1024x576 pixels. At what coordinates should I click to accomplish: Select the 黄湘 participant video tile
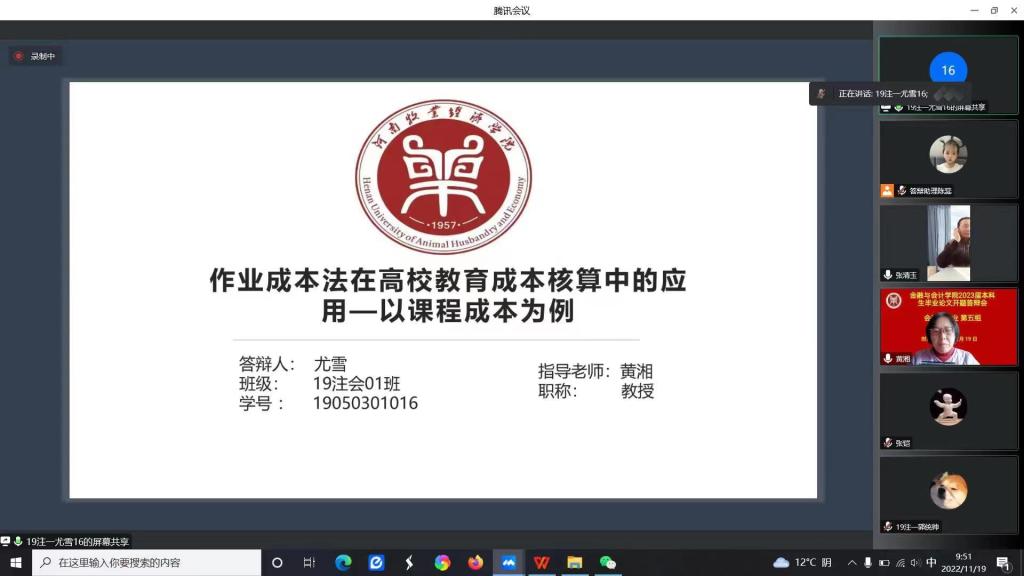coord(948,327)
